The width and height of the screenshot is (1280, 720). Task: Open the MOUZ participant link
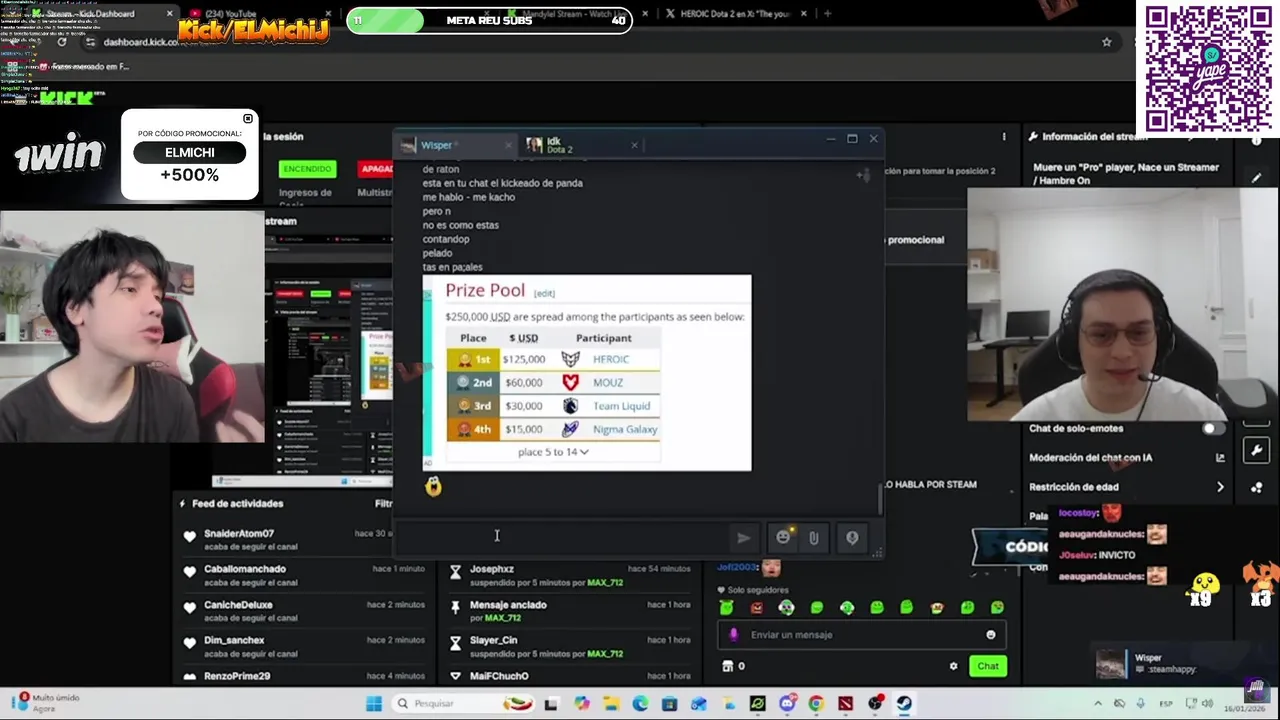coord(607,382)
